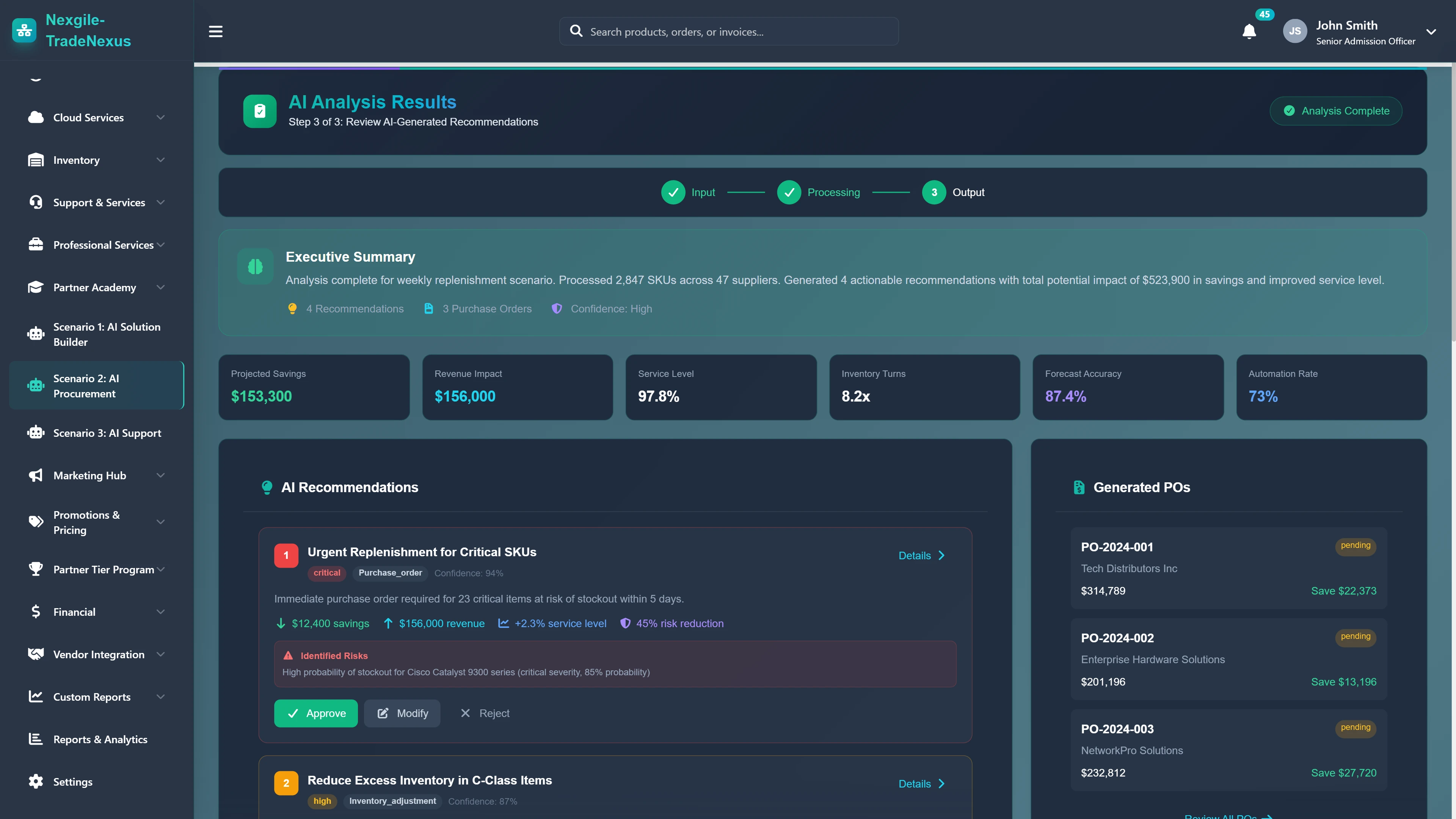
Task: Click the search products input field
Action: (728, 31)
